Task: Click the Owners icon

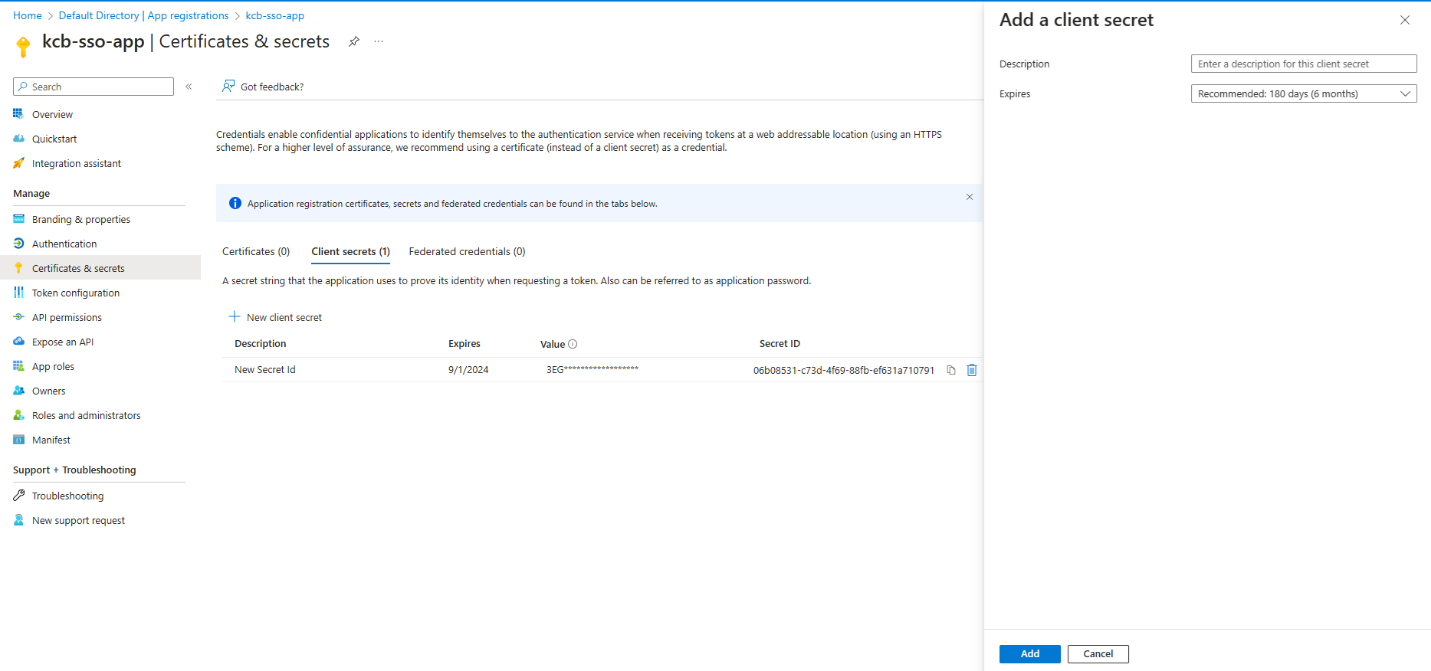Action: (x=18, y=391)
